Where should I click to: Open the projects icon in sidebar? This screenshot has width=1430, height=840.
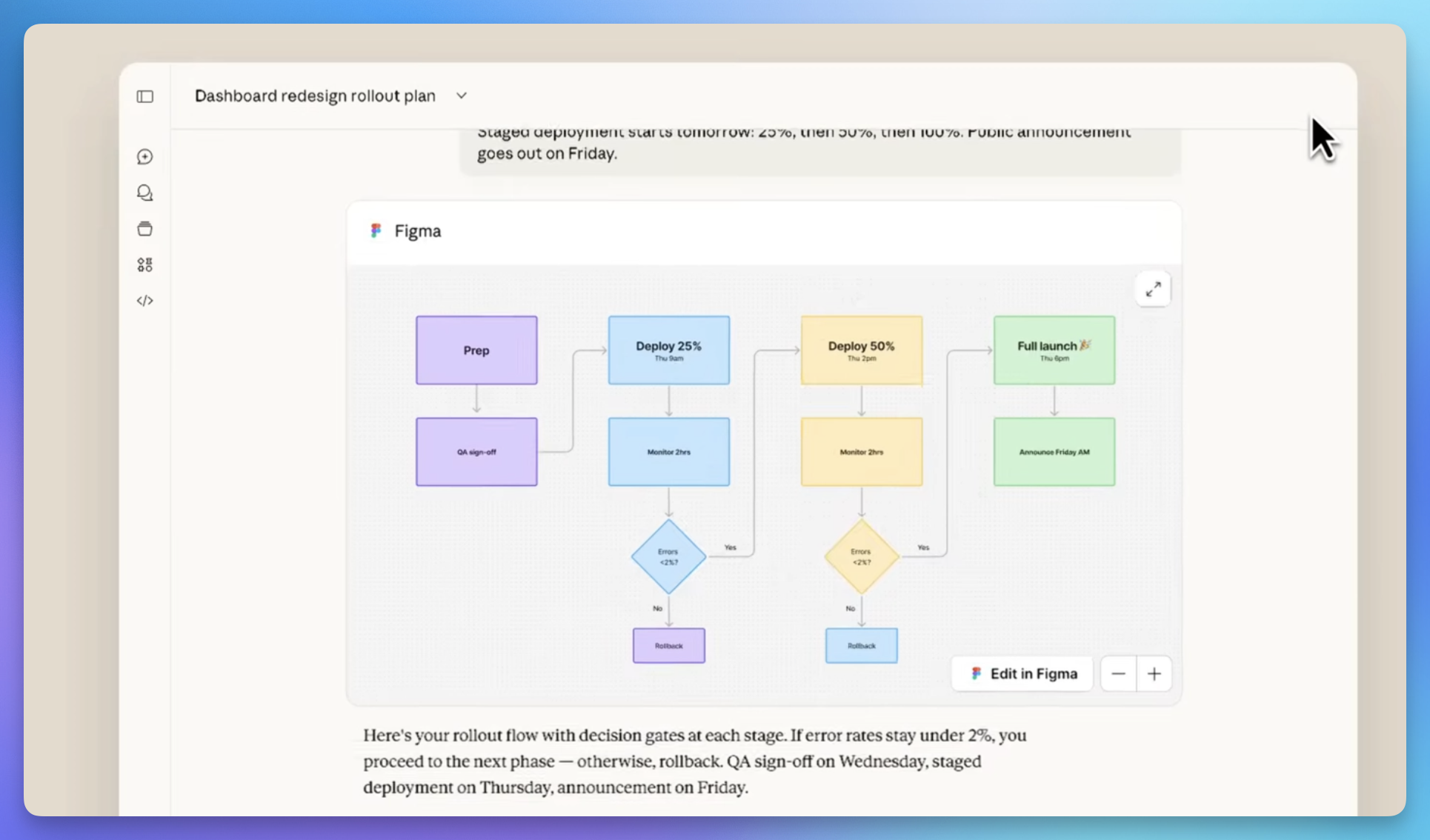pos(145,229)
